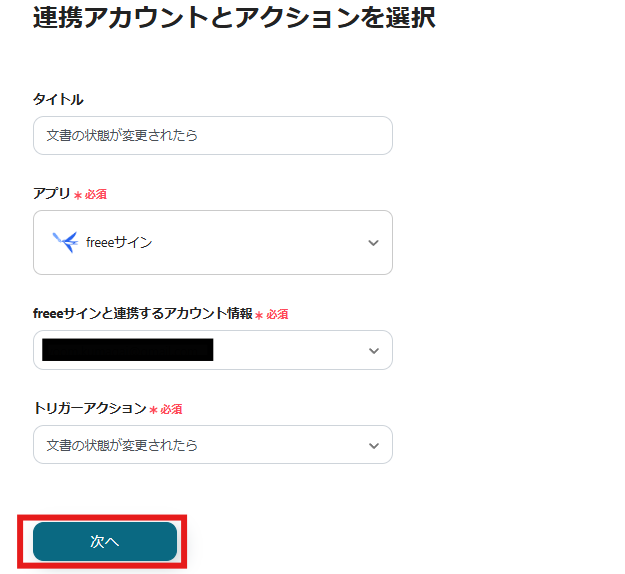Click the トリガーアクション dropdown chevron arrow
Screen dimensions: 625x574
(x=373, y=446)
